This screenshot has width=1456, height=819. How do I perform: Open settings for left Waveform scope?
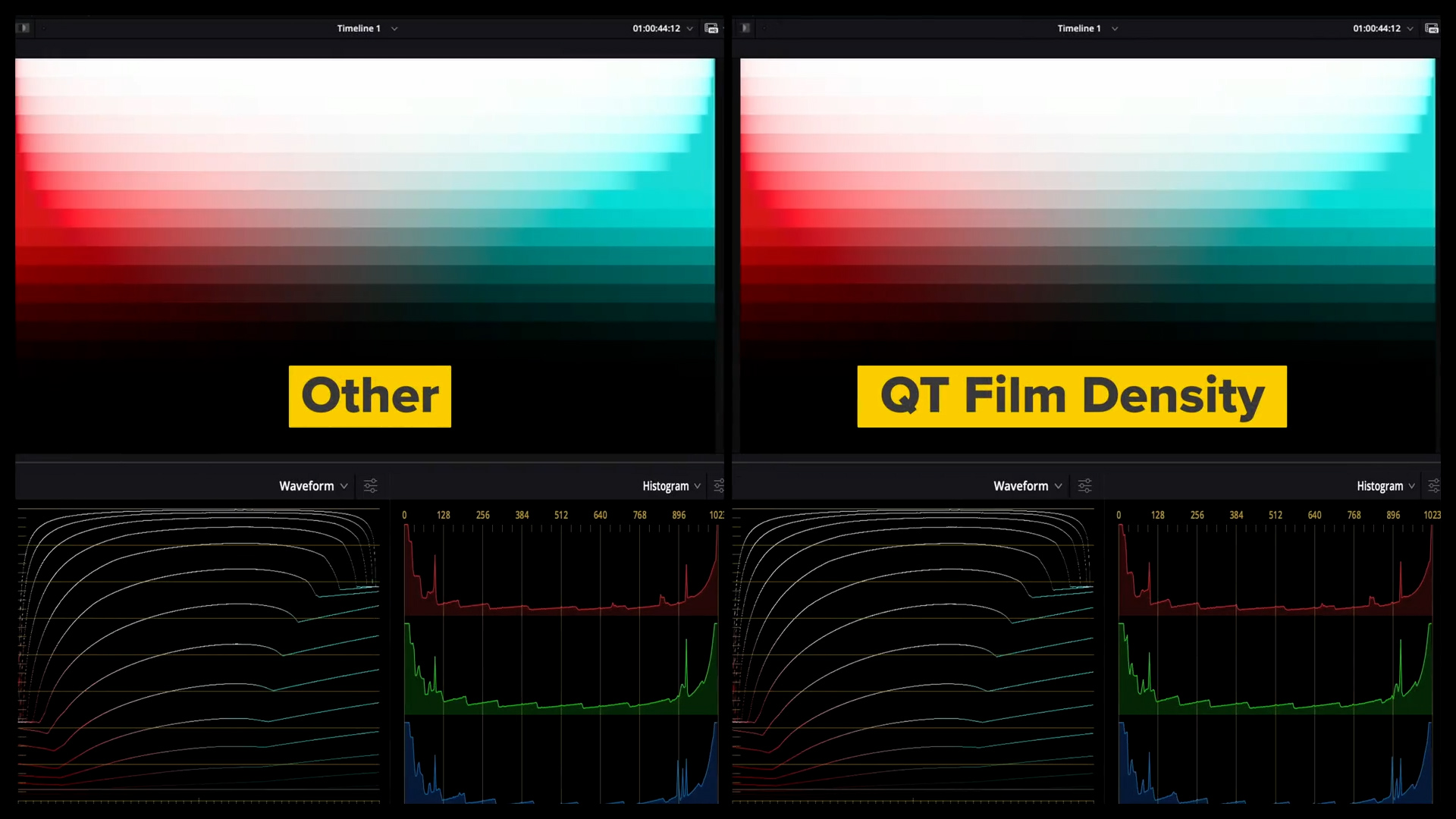(371, 485)
